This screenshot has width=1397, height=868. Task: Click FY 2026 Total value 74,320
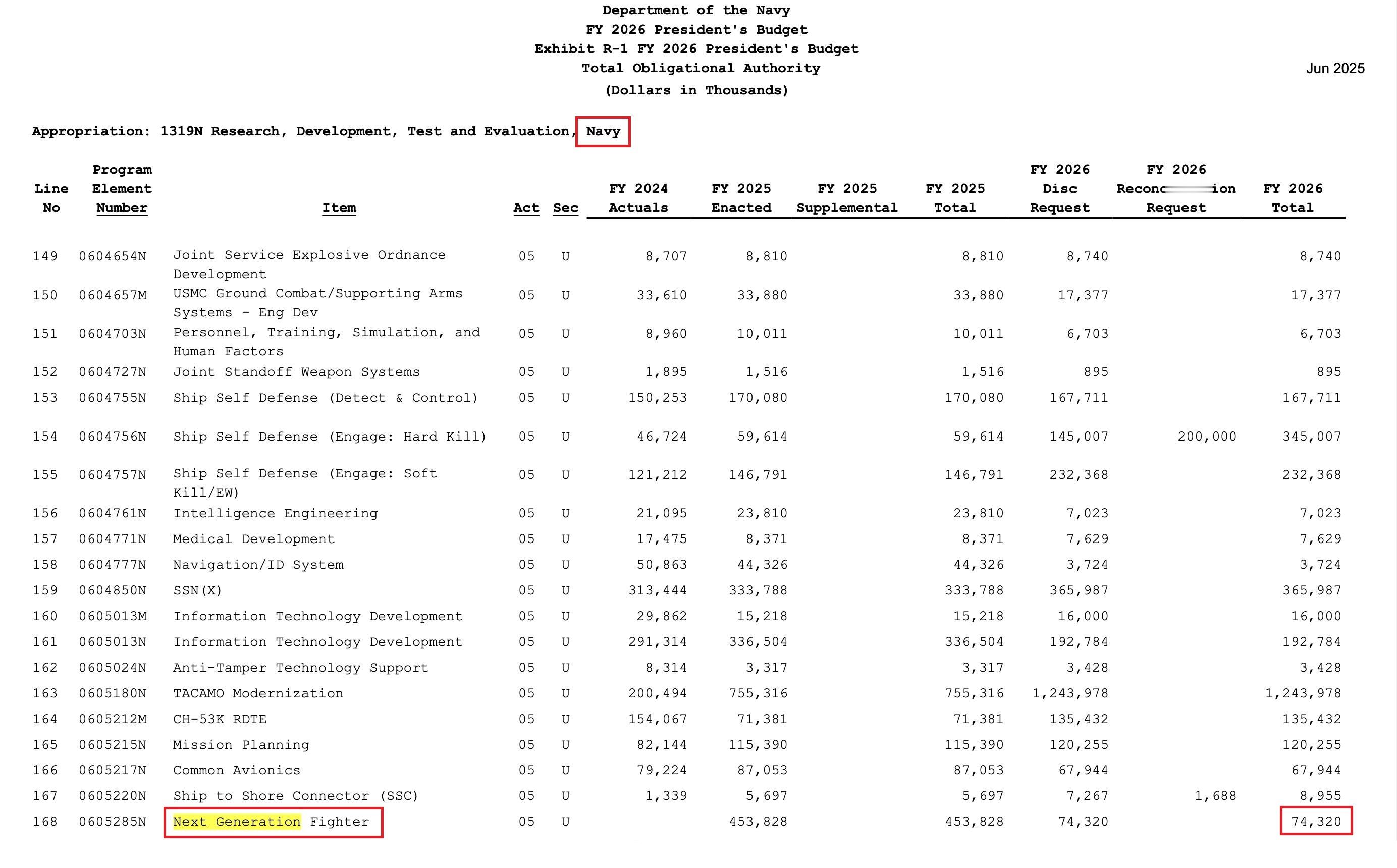click(1316, 822)
